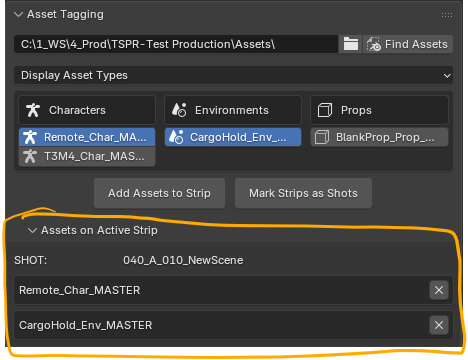Open the folder browser icon
Viewport: 468px width, 360px height.
click(351, 44)
